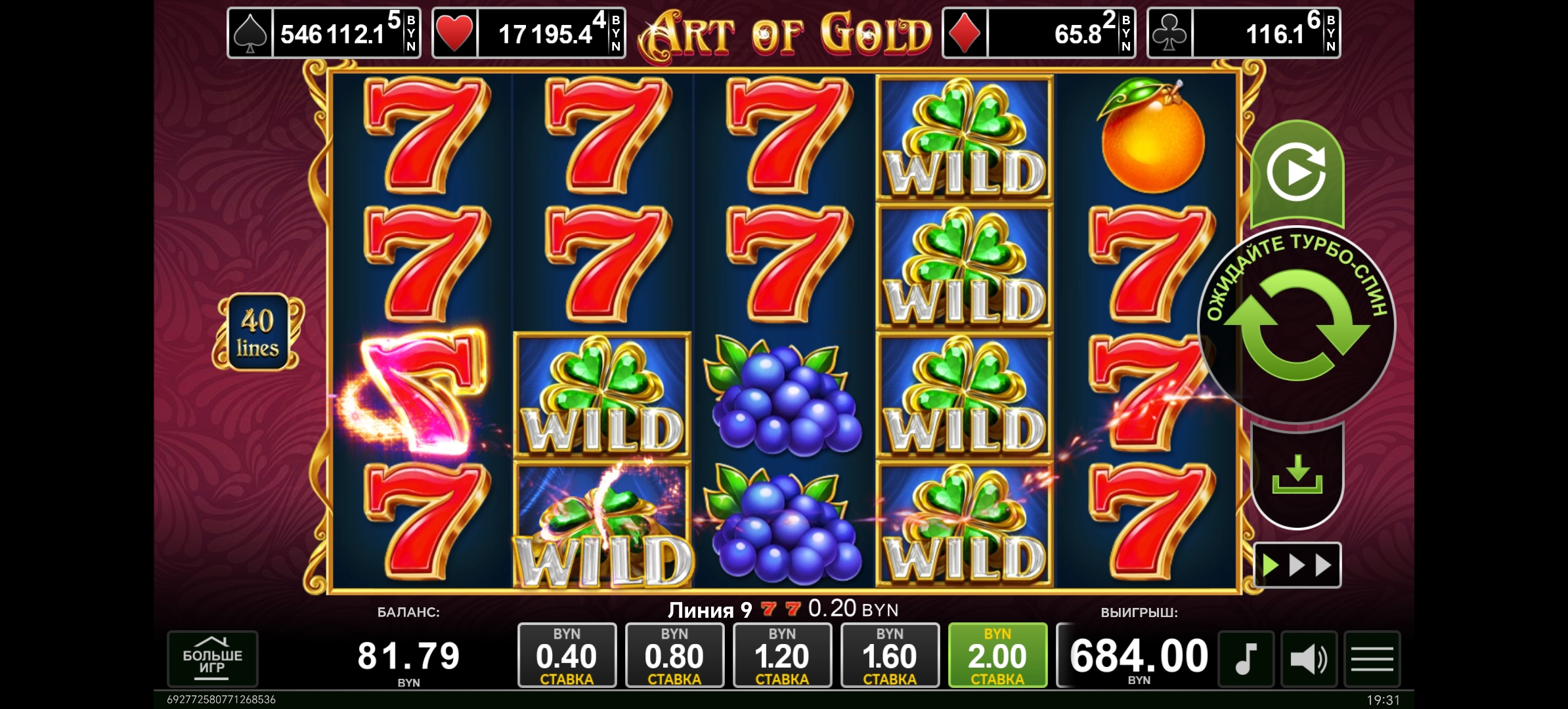Select the 0.80 BYN stake
This screenshot has height=709, width=1568.
674,655
